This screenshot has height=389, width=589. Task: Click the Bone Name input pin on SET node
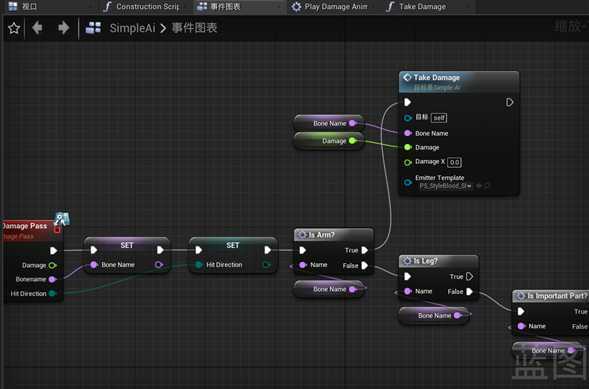click(94, 265)
